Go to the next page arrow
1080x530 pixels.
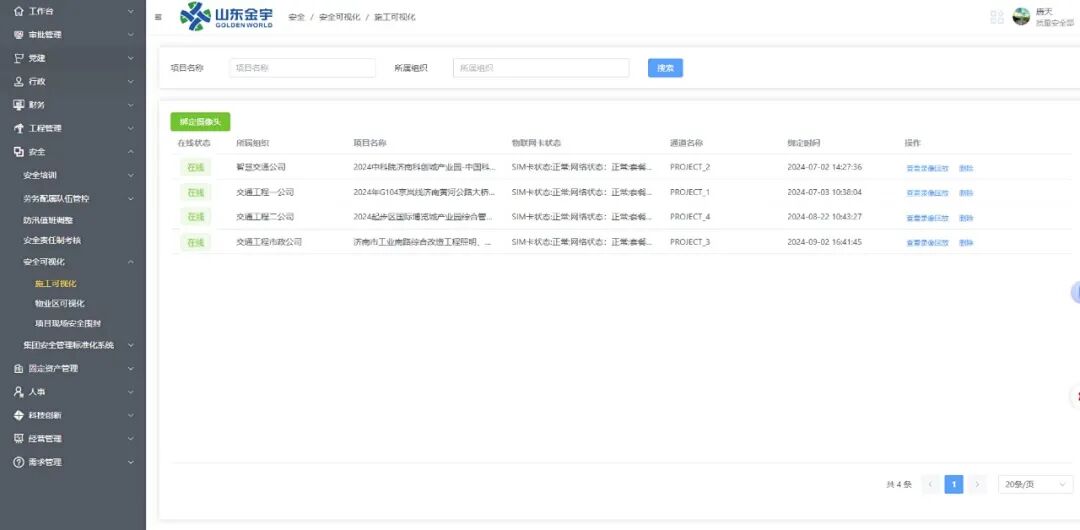coord(977,485)
